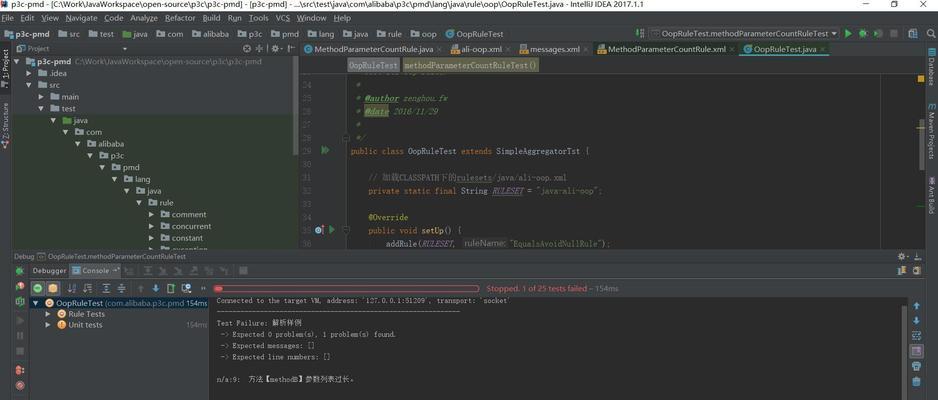This screenshot has height=400, width=938.
Task: Clear all console output
Action: [x=916, y=381]
